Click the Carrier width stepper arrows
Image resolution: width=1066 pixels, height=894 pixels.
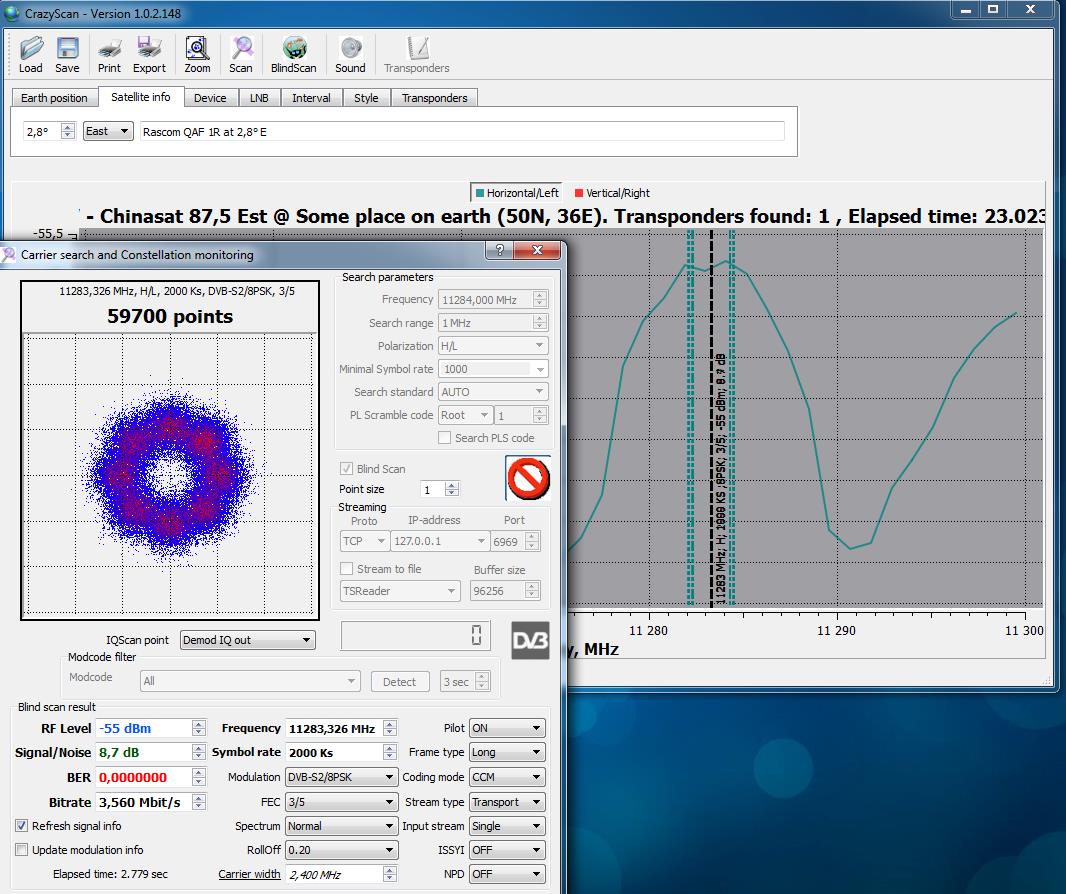click(390, 874)
